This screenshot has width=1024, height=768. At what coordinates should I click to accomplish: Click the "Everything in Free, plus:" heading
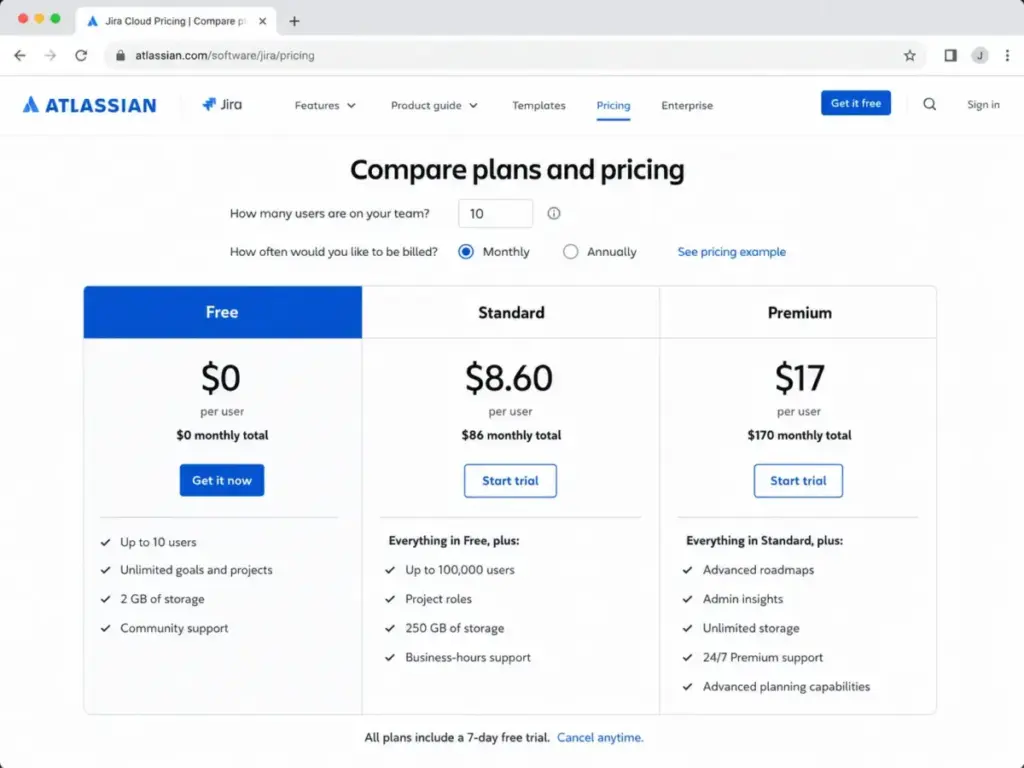tap(454, 541)
